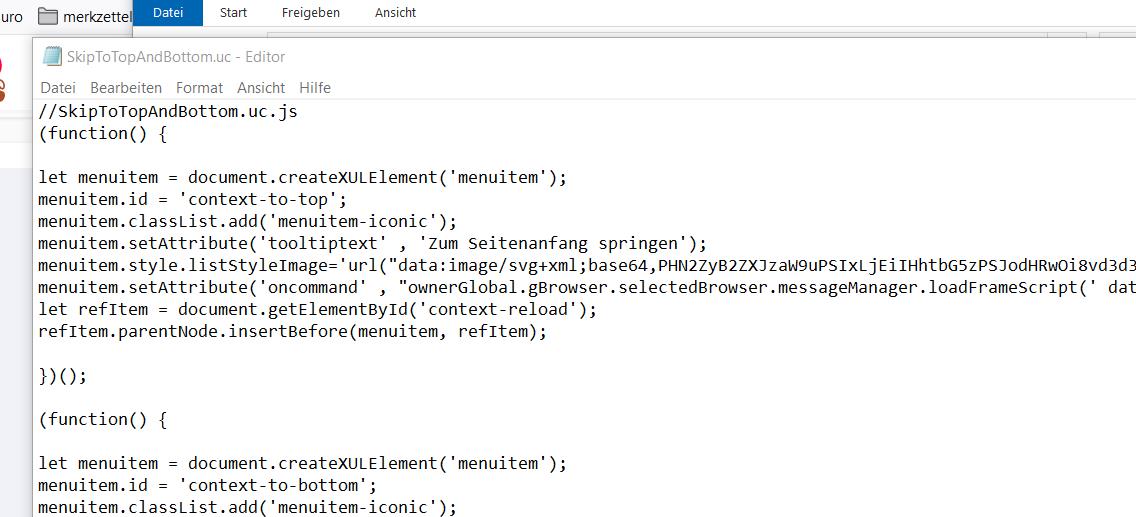Screen dimensions: 1136x517
Task: Place cursor on the })(); line
Action: click(63, 375)
